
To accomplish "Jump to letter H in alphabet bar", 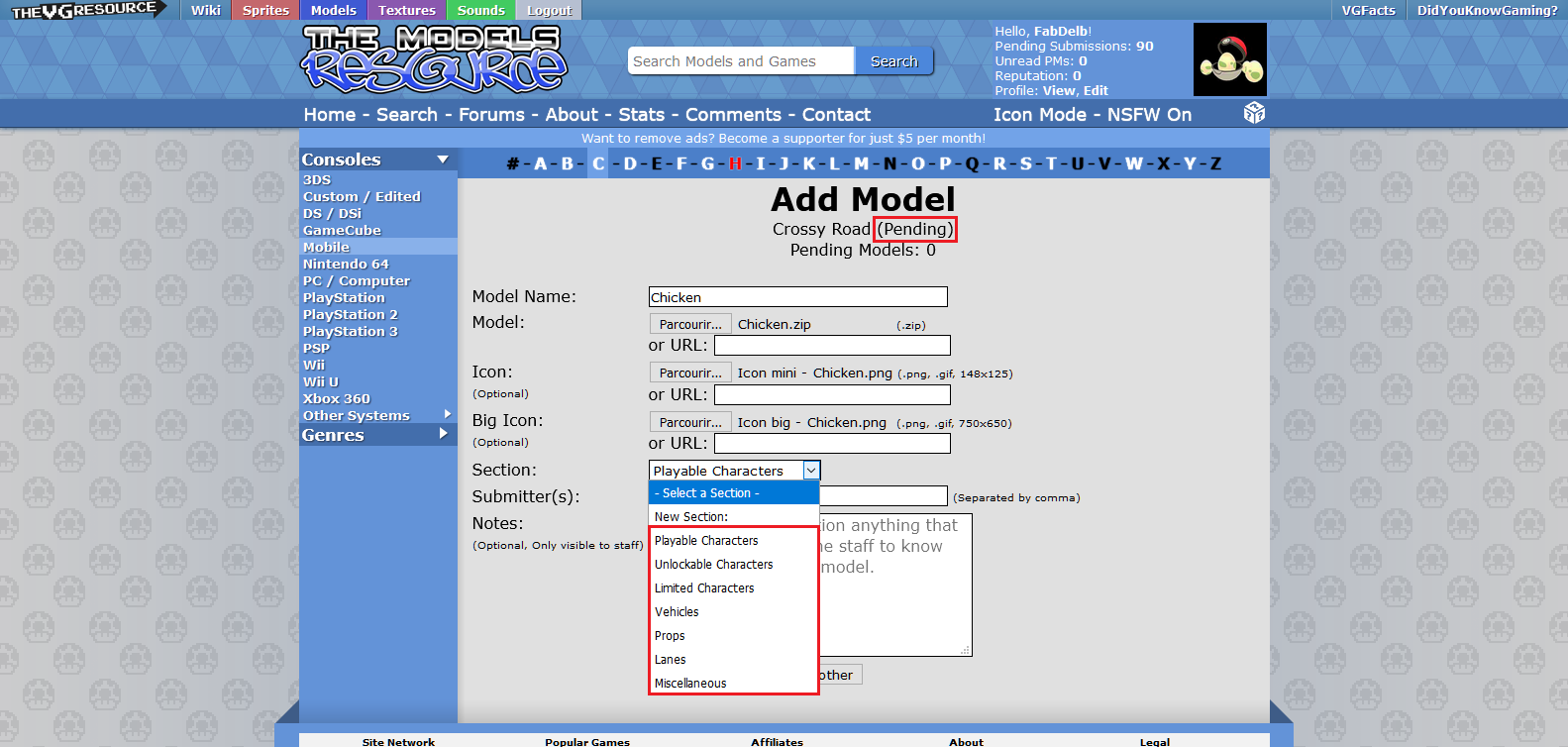I will tap(735, 163).
